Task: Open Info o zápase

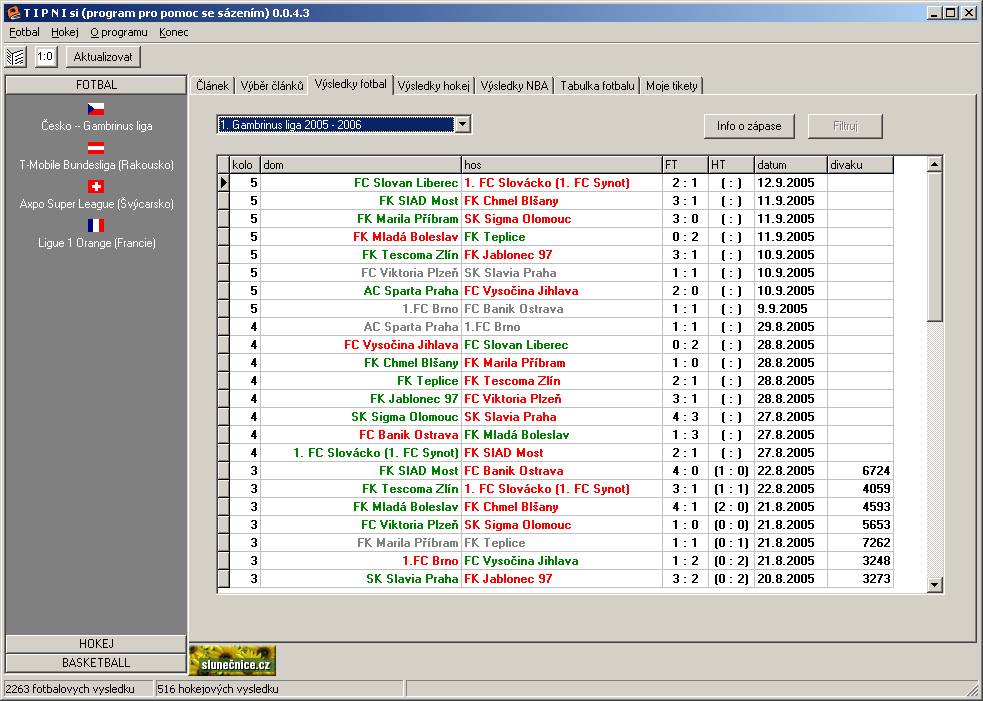Action: pyautogui.click(x=749, y=126)
